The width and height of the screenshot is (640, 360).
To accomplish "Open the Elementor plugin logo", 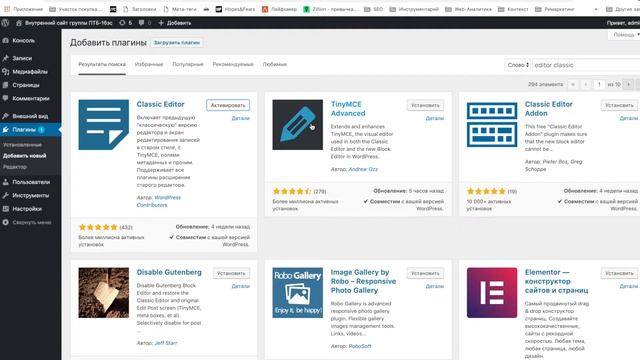I will [492, 293].
